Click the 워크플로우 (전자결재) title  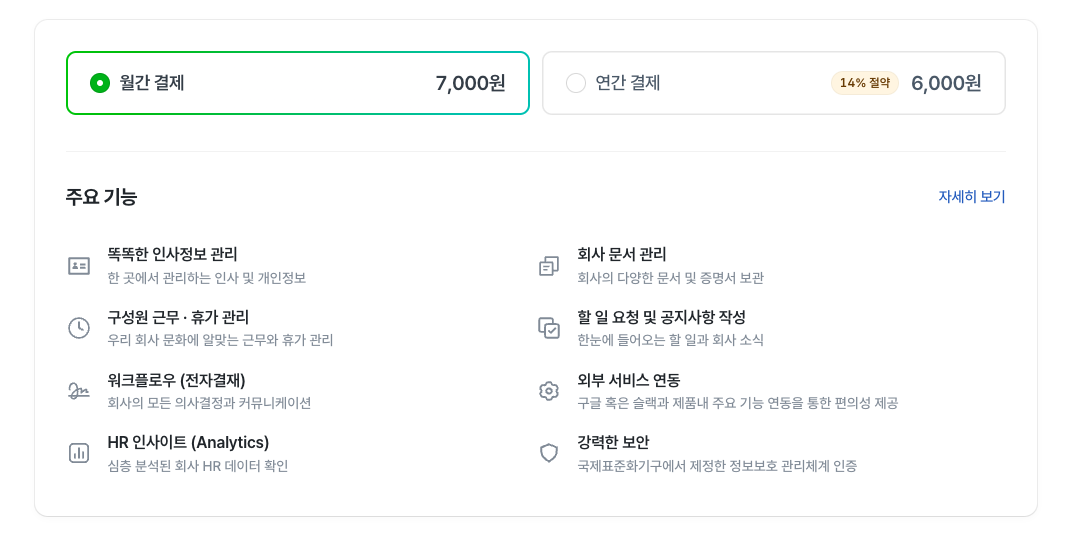pyautogui.click(x=176, y=381)
